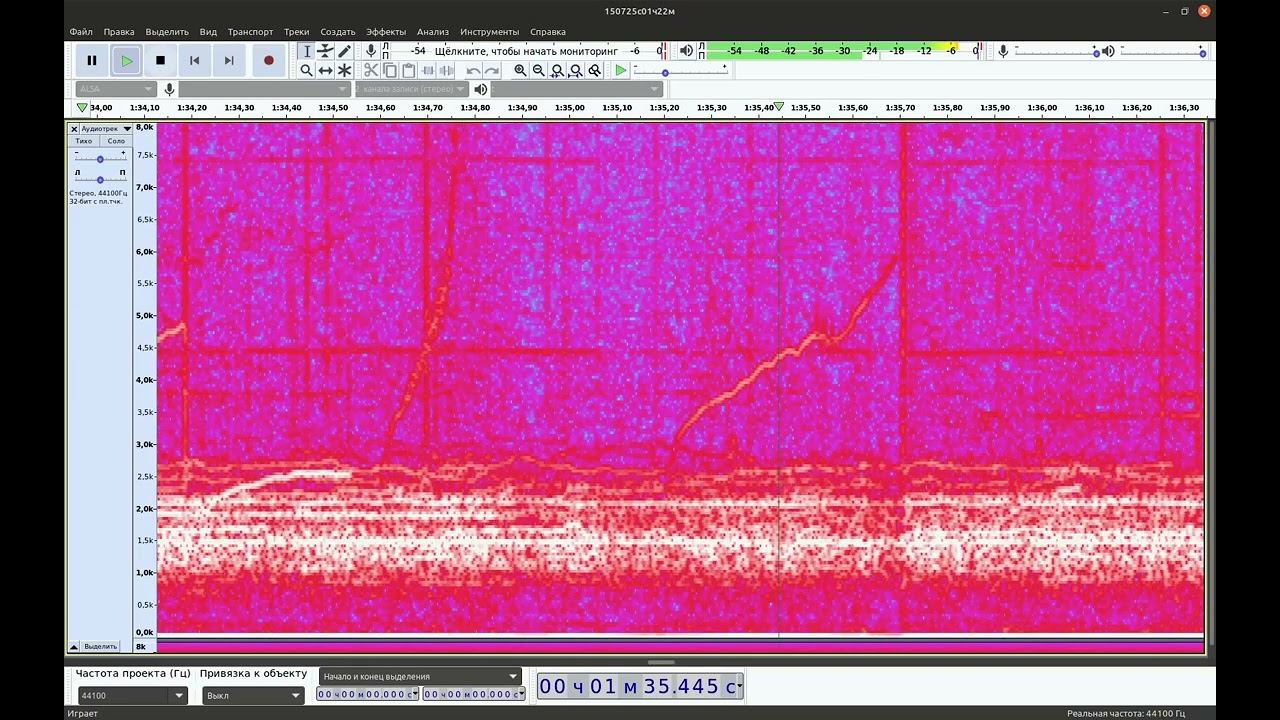Screen dimensions: 1280x720
Task: Click the selection start time field
Action: [366, 694]
